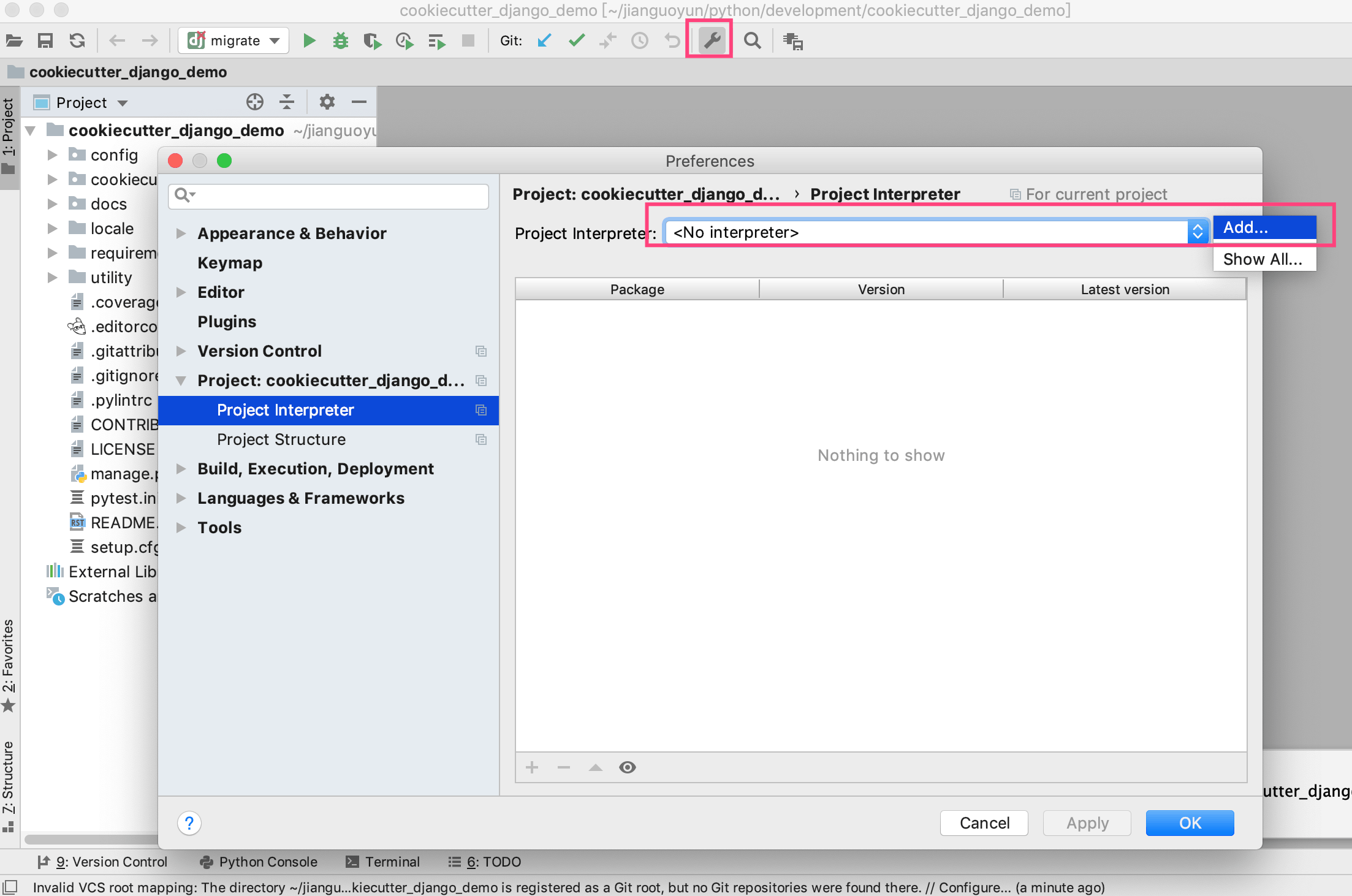1352x896 pixels.
Task: Install a new package with the plus icon
Action: (531, 767)
